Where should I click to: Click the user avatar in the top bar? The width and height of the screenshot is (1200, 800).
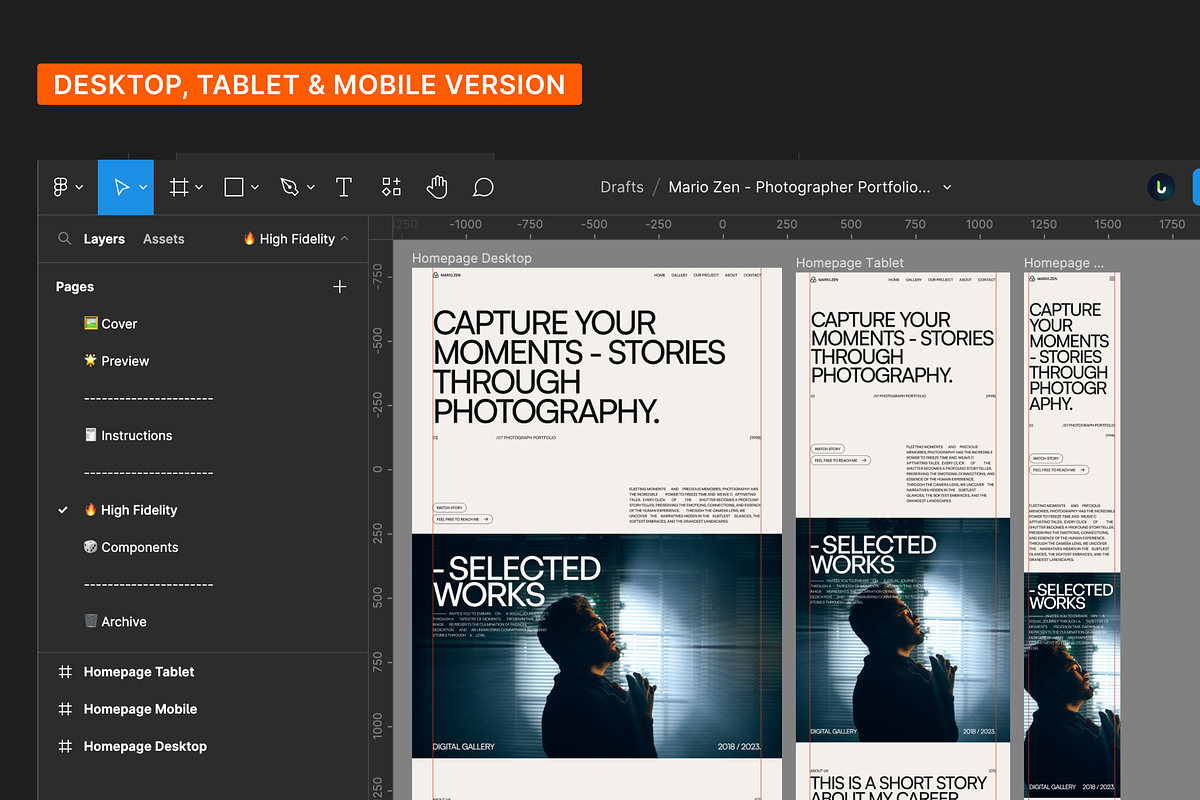coord(1161,187)
